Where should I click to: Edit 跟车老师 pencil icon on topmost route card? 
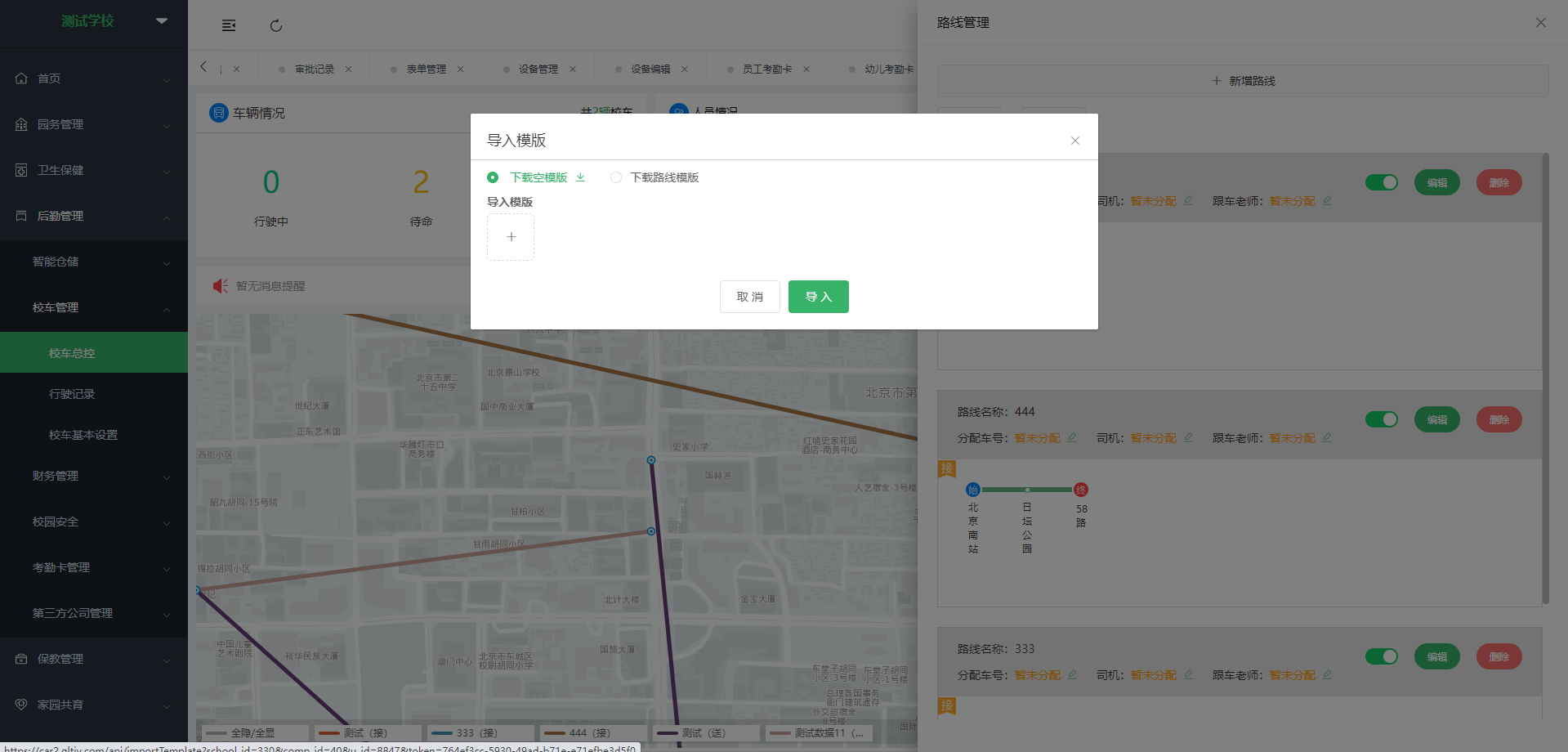tap(1327, 200)
